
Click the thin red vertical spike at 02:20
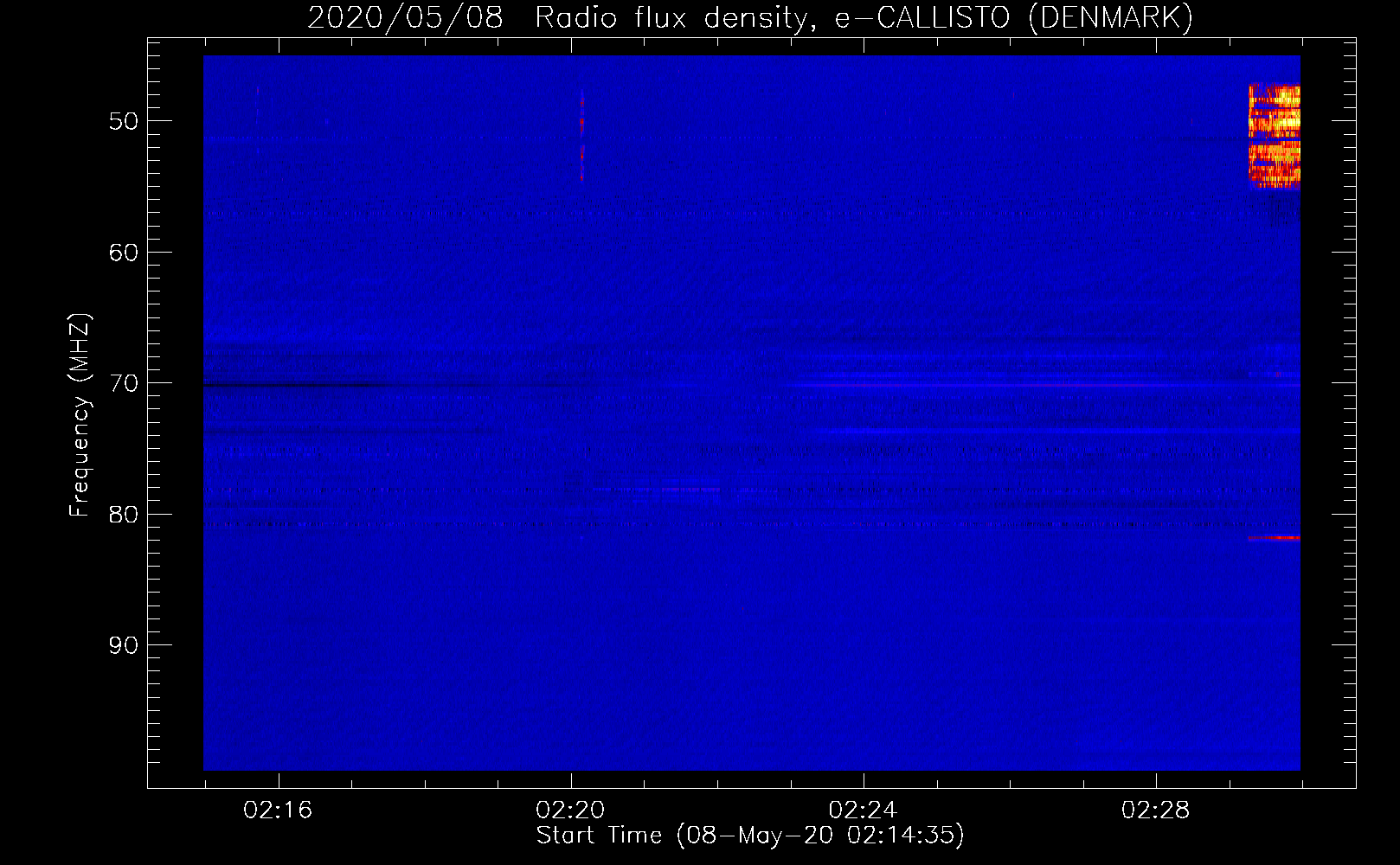pos(581,135)
